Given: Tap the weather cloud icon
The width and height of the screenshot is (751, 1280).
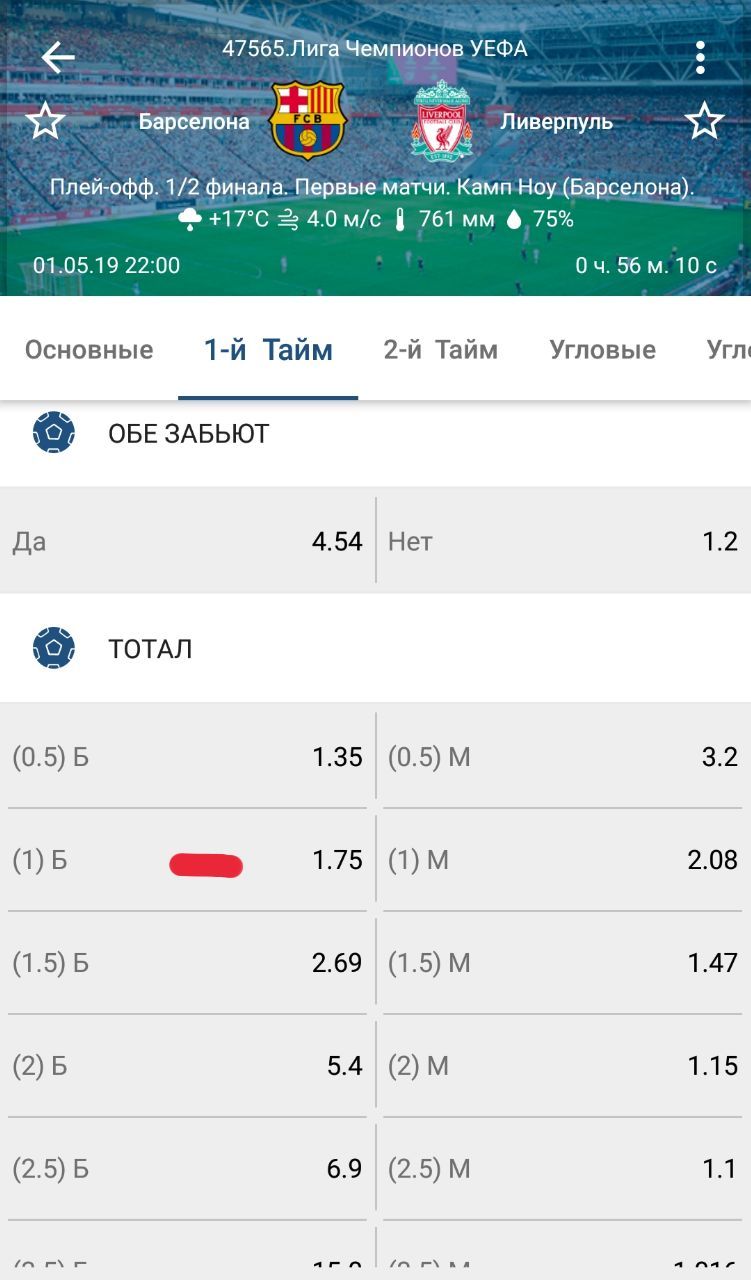Looking at the screenshot, I should point(190,220).
